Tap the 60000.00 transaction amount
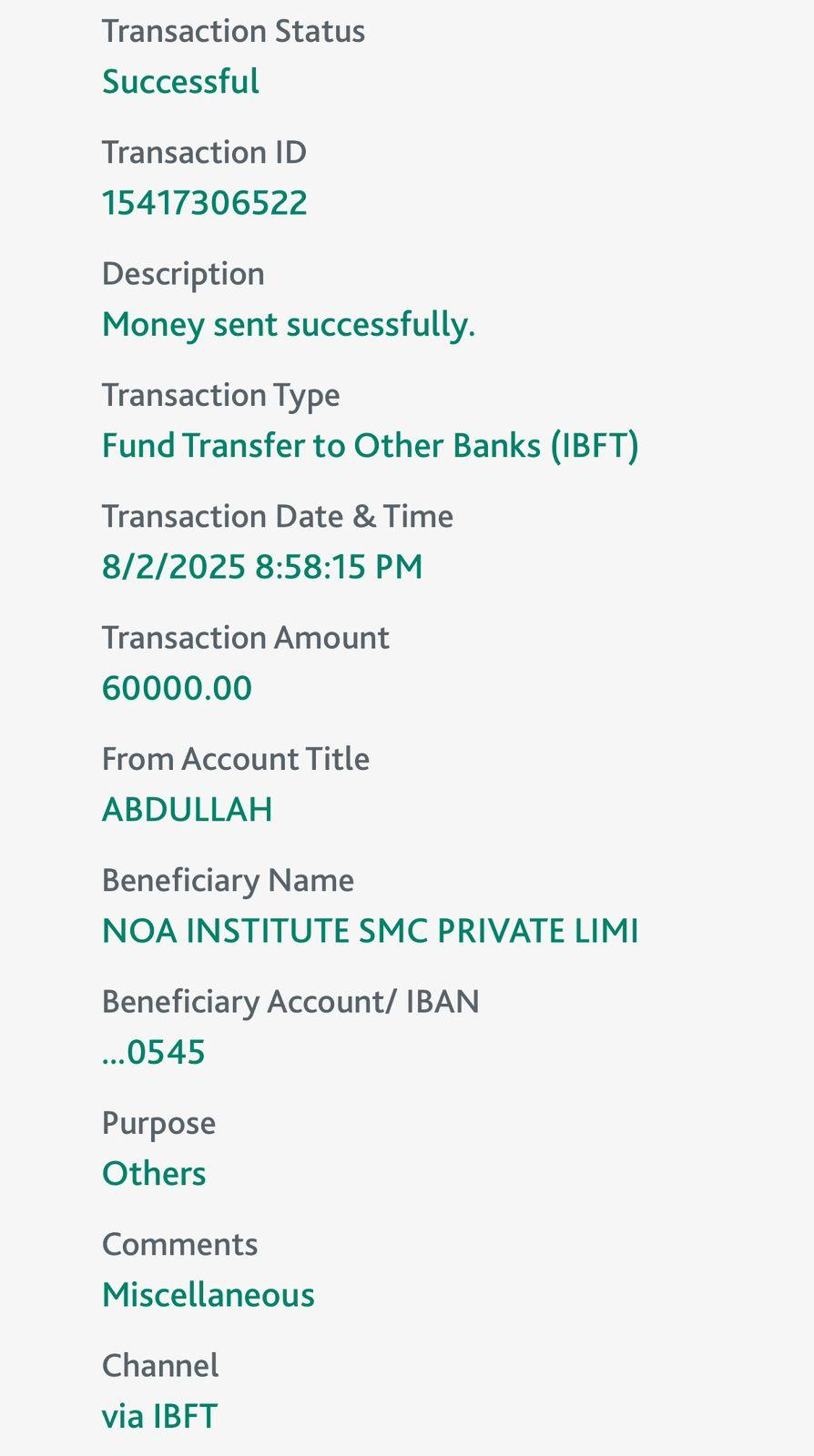This screenshot has height=1456, width=814. (x=177, y=688)
